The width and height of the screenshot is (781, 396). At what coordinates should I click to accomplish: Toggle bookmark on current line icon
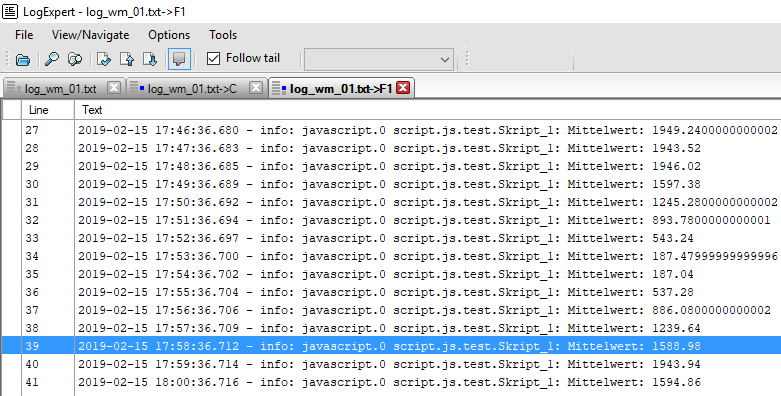pyautogui.click(x=104, y=59)
